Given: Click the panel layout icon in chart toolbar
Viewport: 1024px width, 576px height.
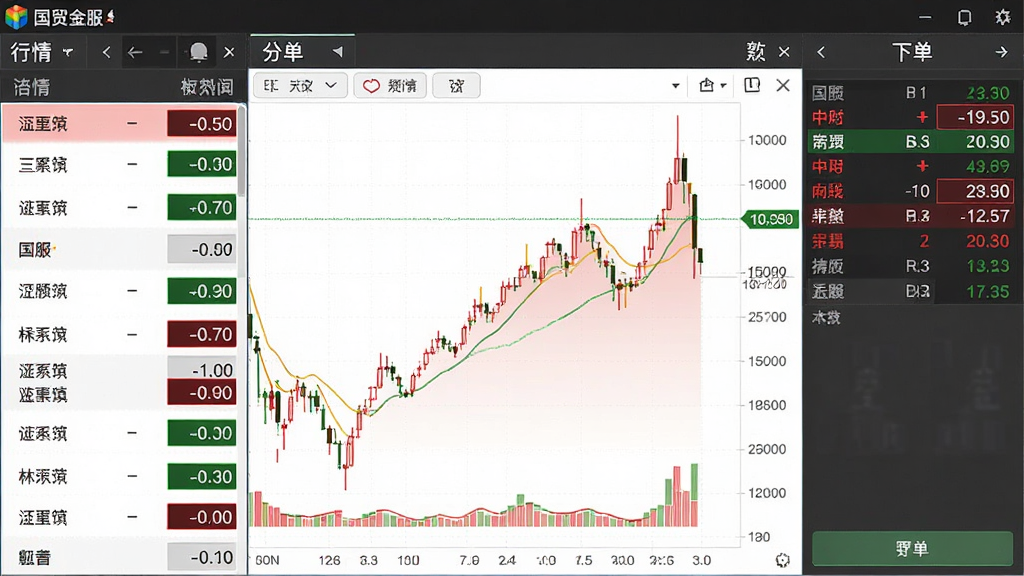Looking at the screenshot, I should click(752, 85).
